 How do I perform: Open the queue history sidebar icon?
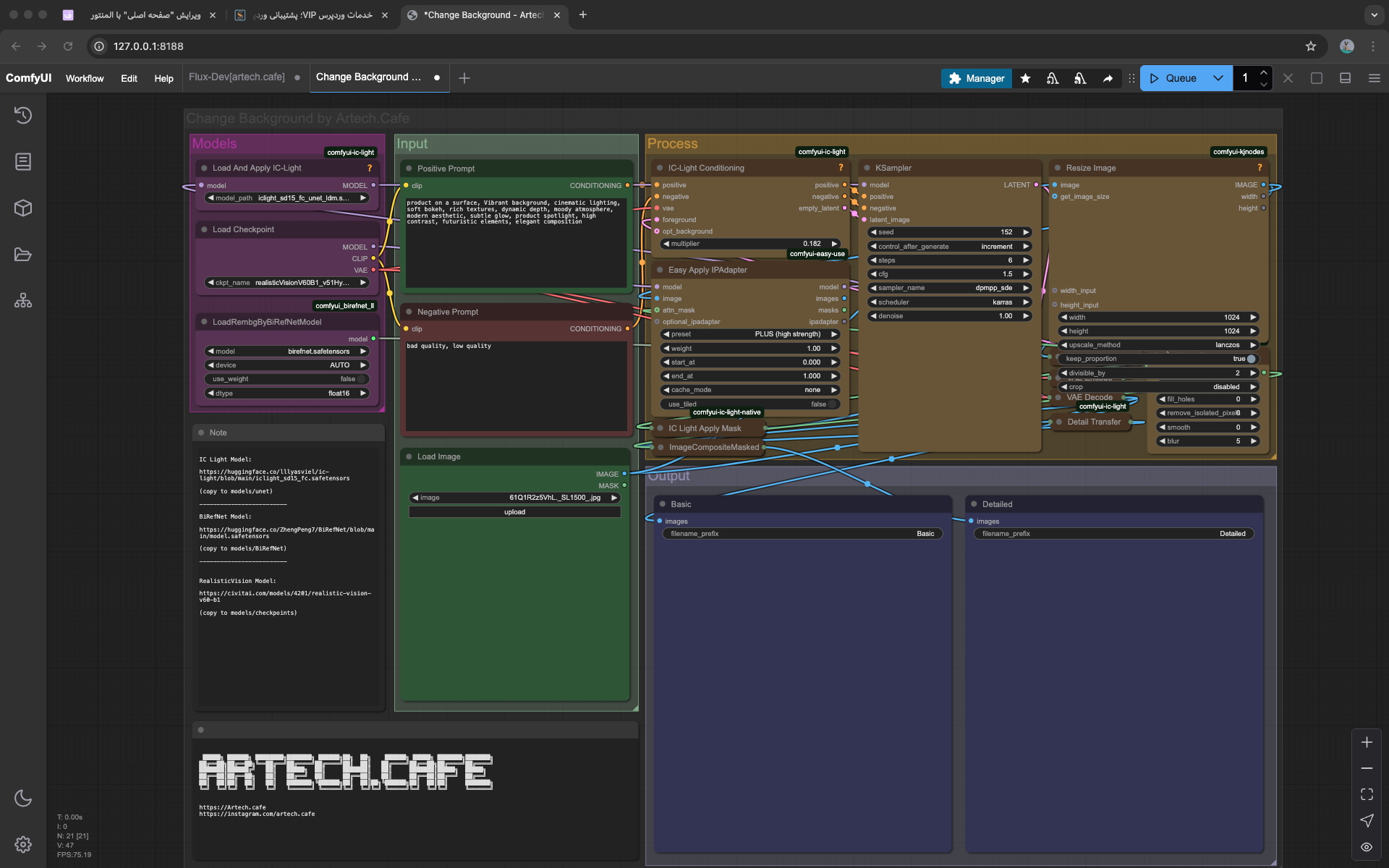pyautogui.click(x=22, y=115)
